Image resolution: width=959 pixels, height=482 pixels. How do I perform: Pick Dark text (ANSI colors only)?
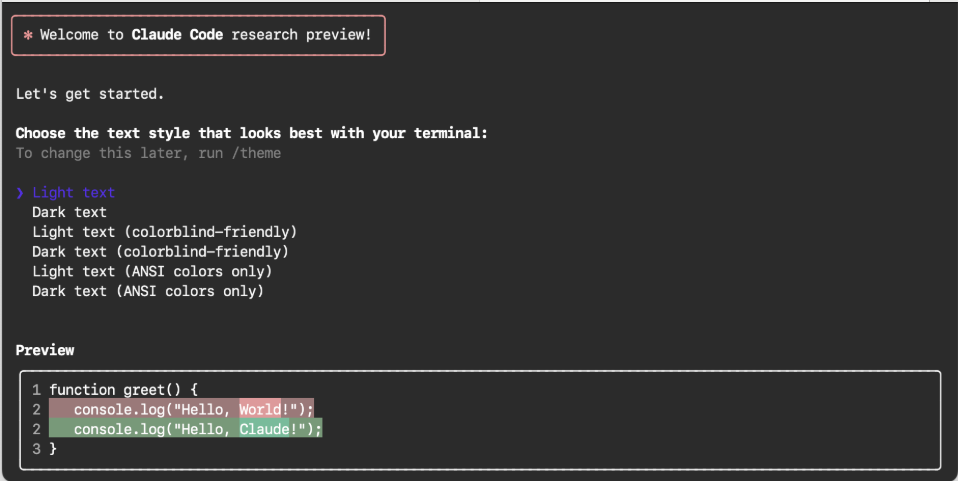(148, 291)
